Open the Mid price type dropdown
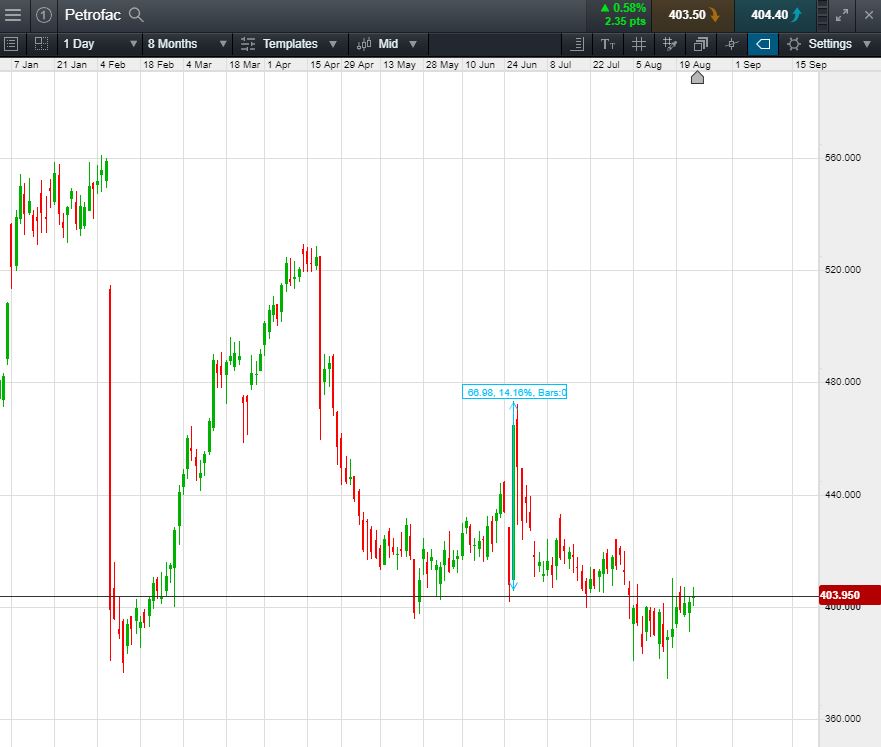 pyautogui.click(x=388, y=44)
